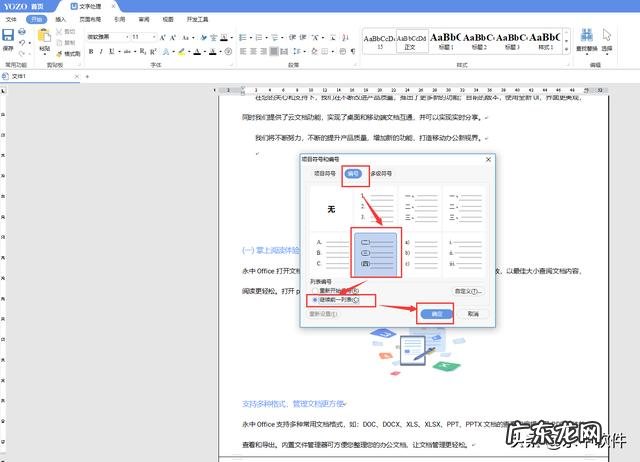Click the Save floppy disk icon
The height and width of the screenshot is (462, 640).
point(8,35)
